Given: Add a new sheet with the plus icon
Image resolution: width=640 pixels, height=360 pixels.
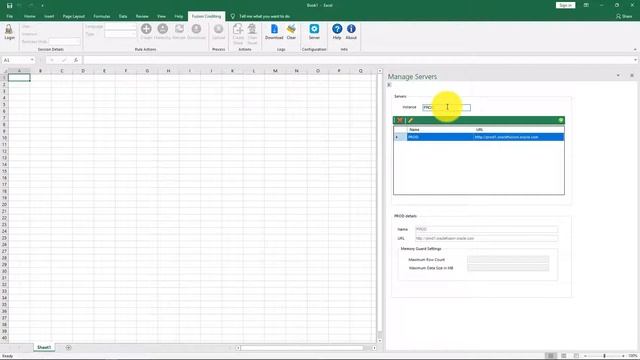Looking at the screenshot, I should (68, 348).
